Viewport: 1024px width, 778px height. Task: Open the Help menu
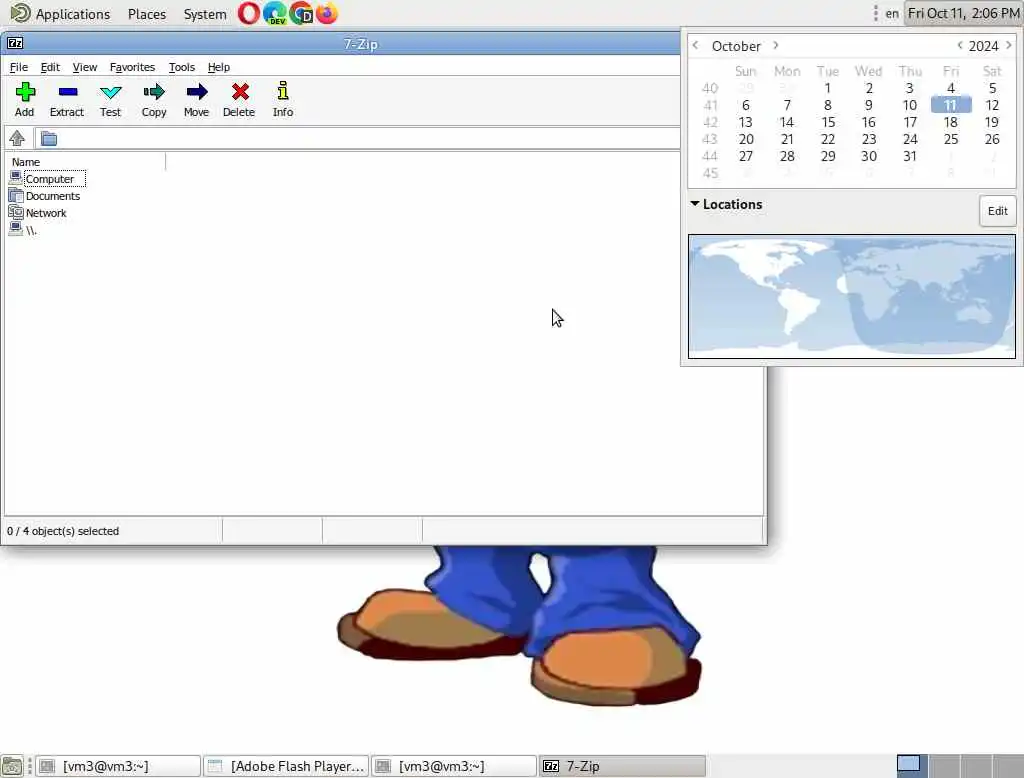(219, 67)
